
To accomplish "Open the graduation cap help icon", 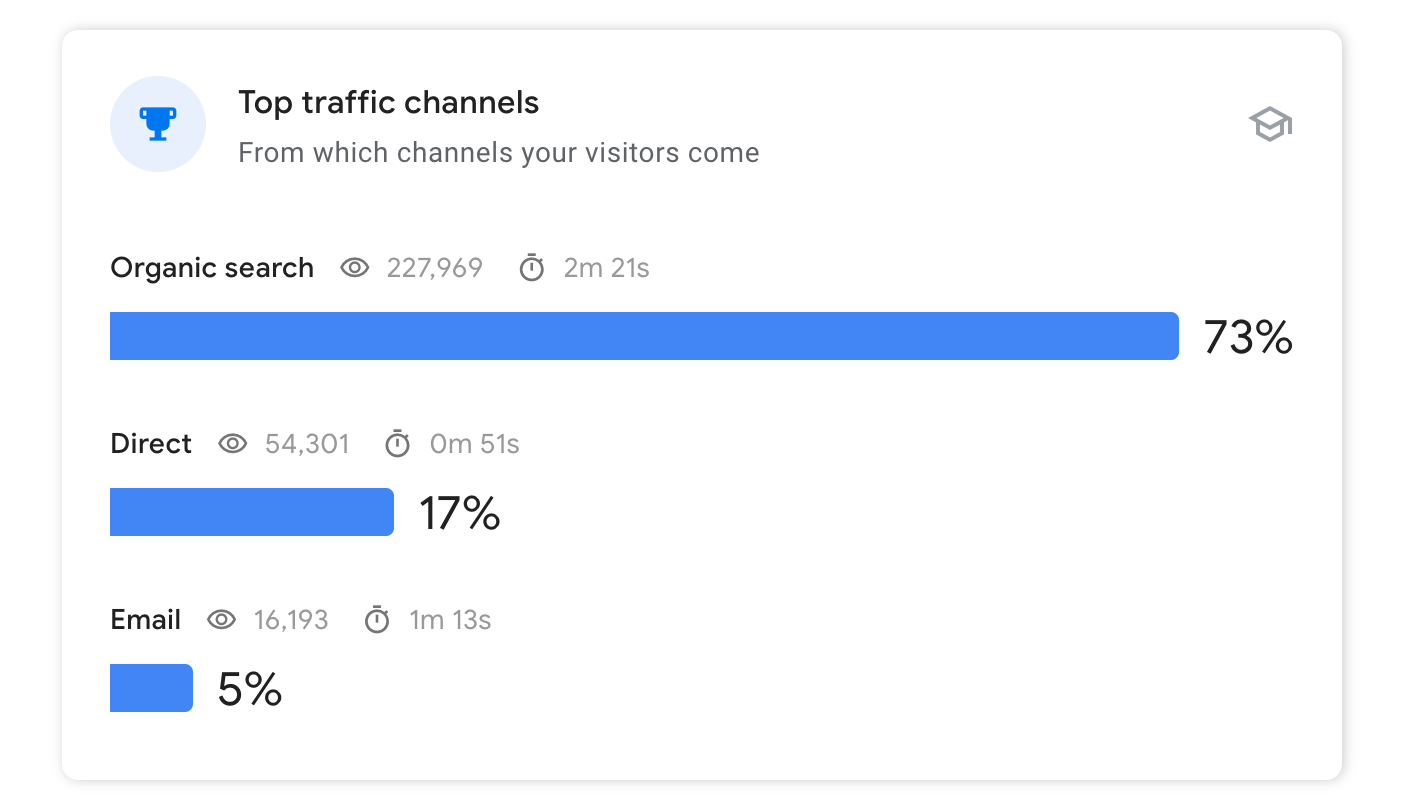I will 1270,125.
